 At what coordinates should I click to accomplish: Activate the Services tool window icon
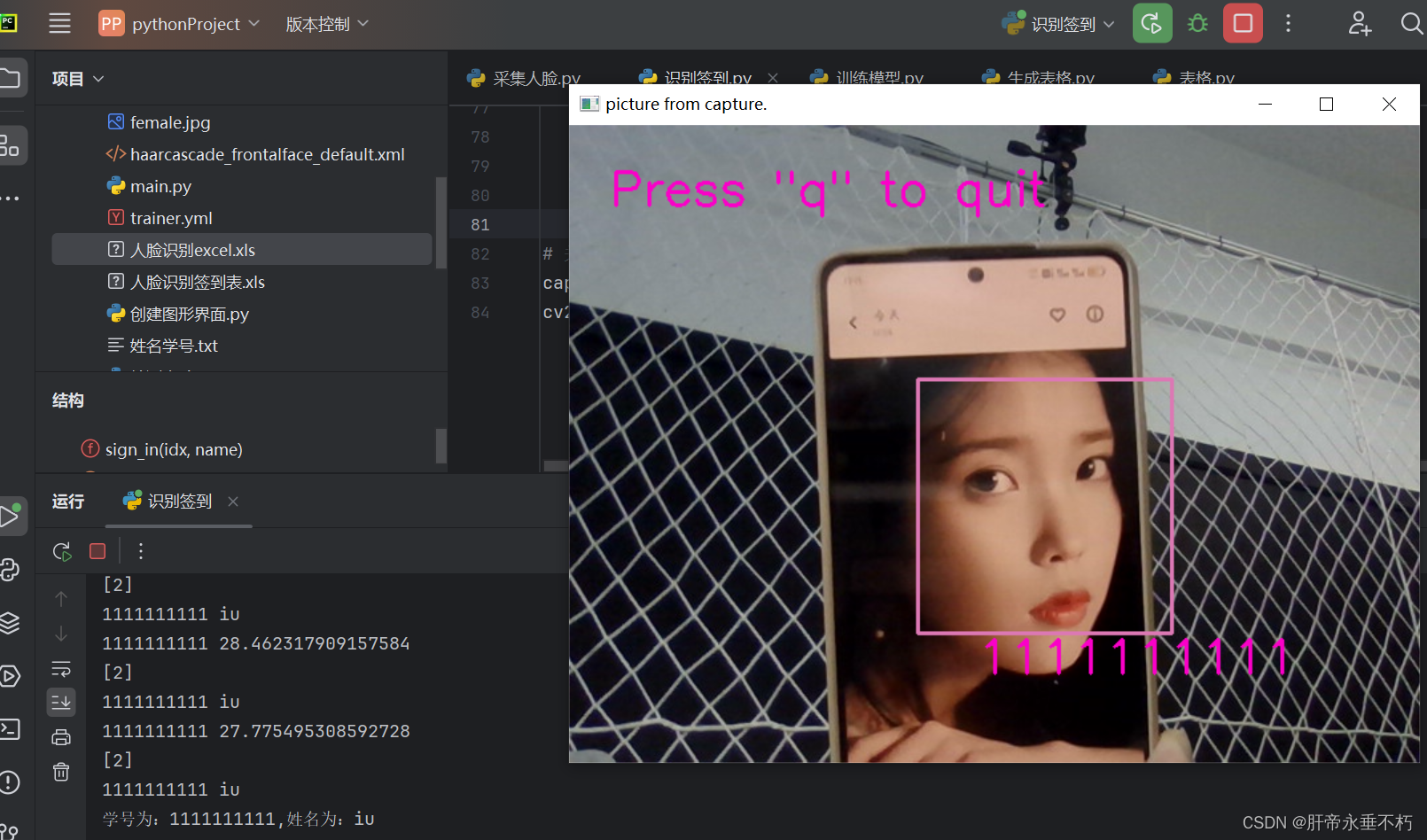point(12,676)
